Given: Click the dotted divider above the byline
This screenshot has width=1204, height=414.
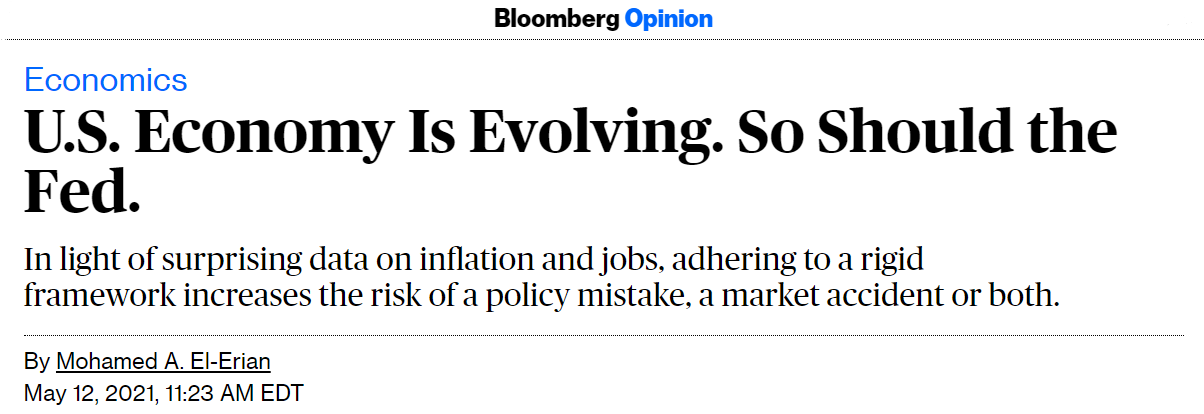Looking at the screenshot, I should coord(602,335).
